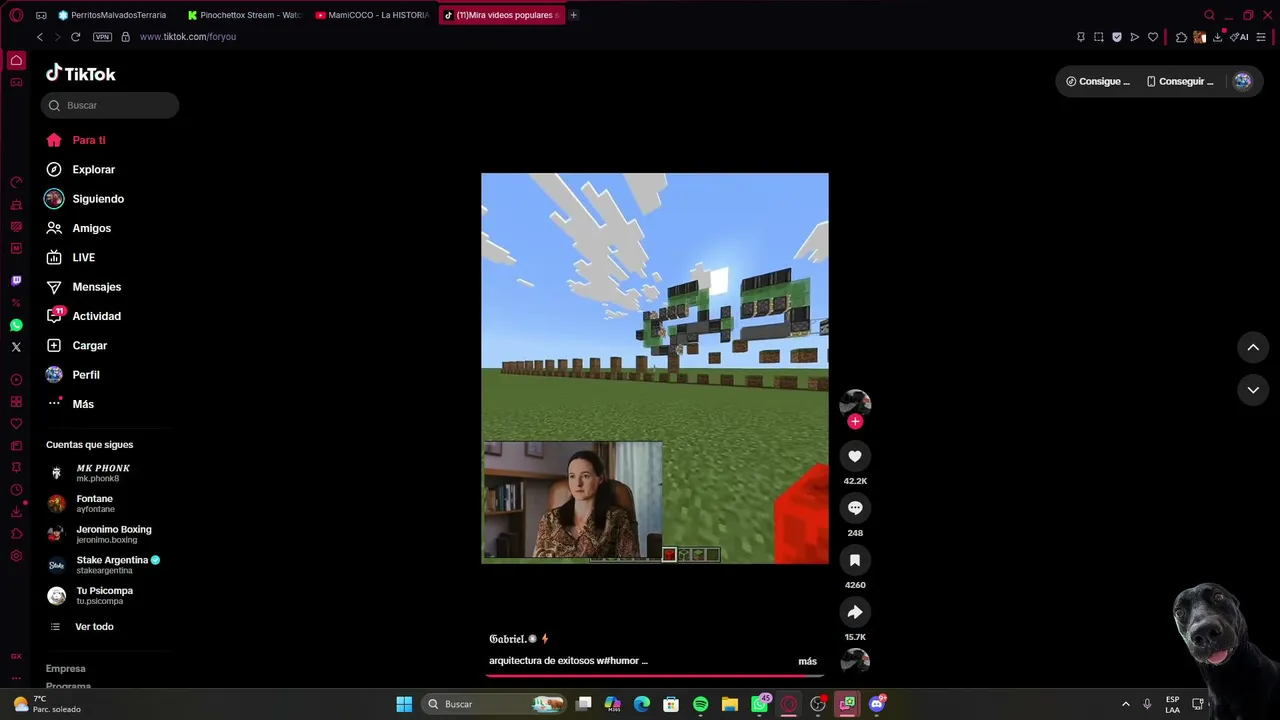
Task: Expand followed accounts with 'Ver todo'
Action: (x=94, y=627)
